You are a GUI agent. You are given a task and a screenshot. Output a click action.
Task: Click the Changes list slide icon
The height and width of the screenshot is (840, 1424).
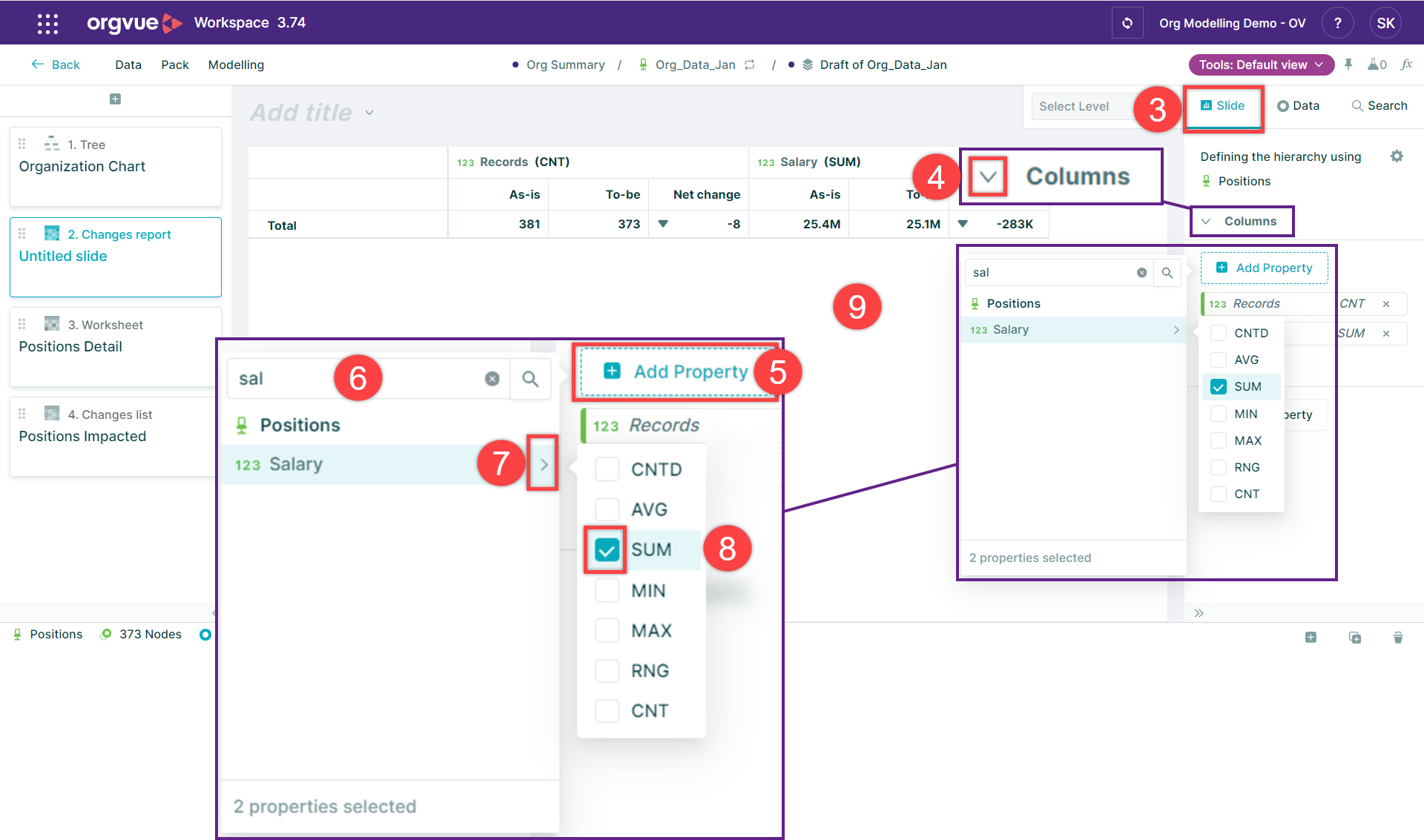[52, 414]
